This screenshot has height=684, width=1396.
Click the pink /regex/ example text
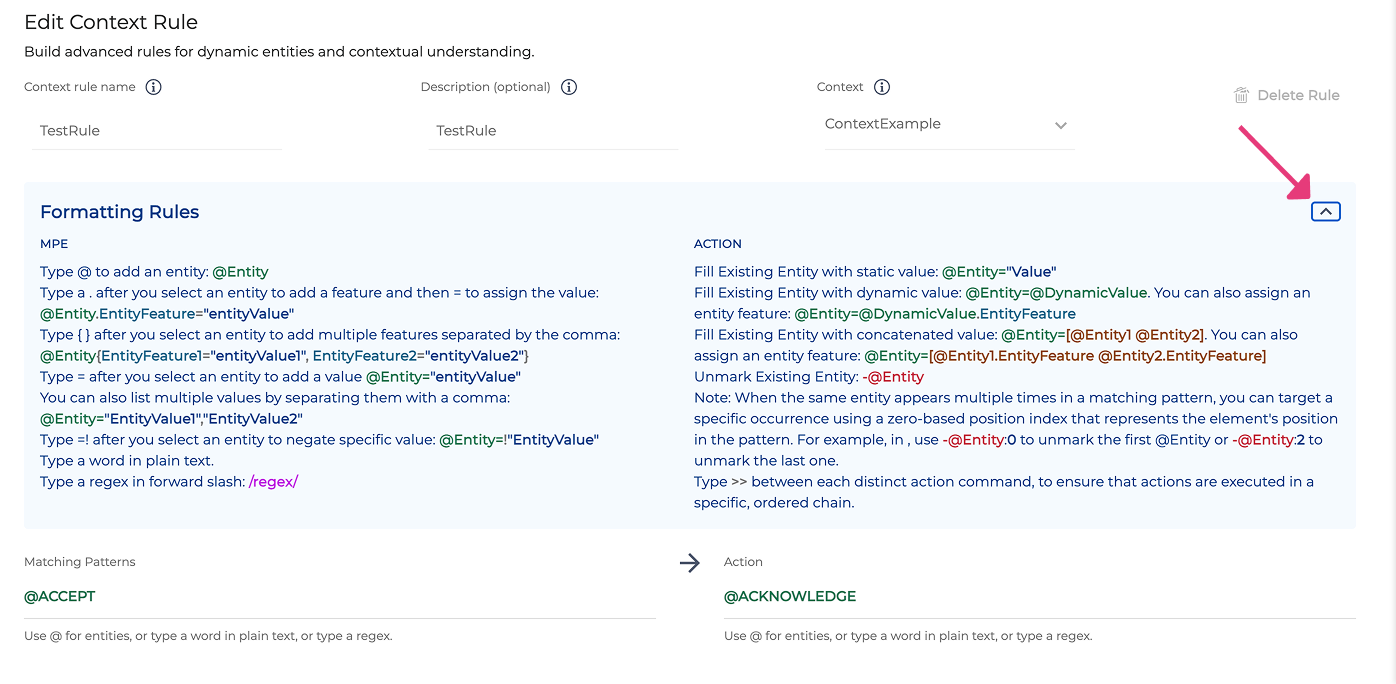click(273, 482)
